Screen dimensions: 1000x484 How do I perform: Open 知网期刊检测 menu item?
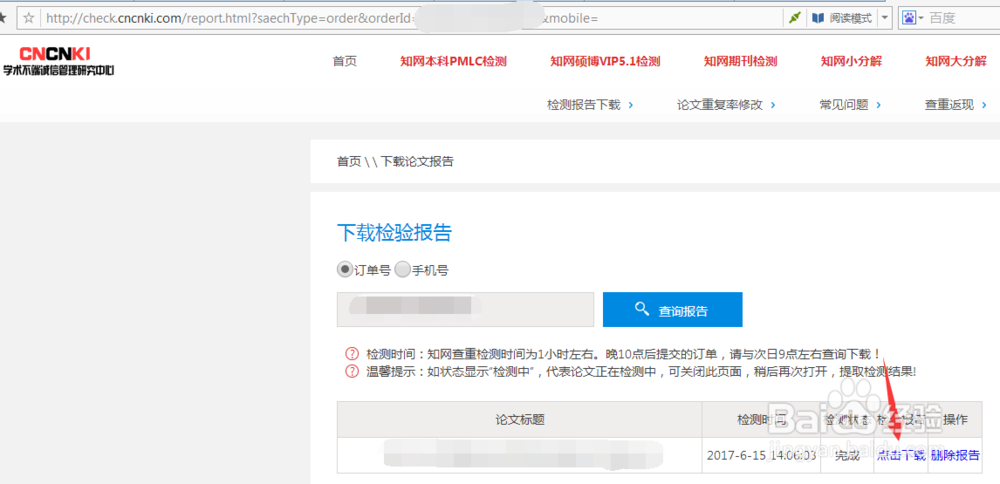(740, 61)
